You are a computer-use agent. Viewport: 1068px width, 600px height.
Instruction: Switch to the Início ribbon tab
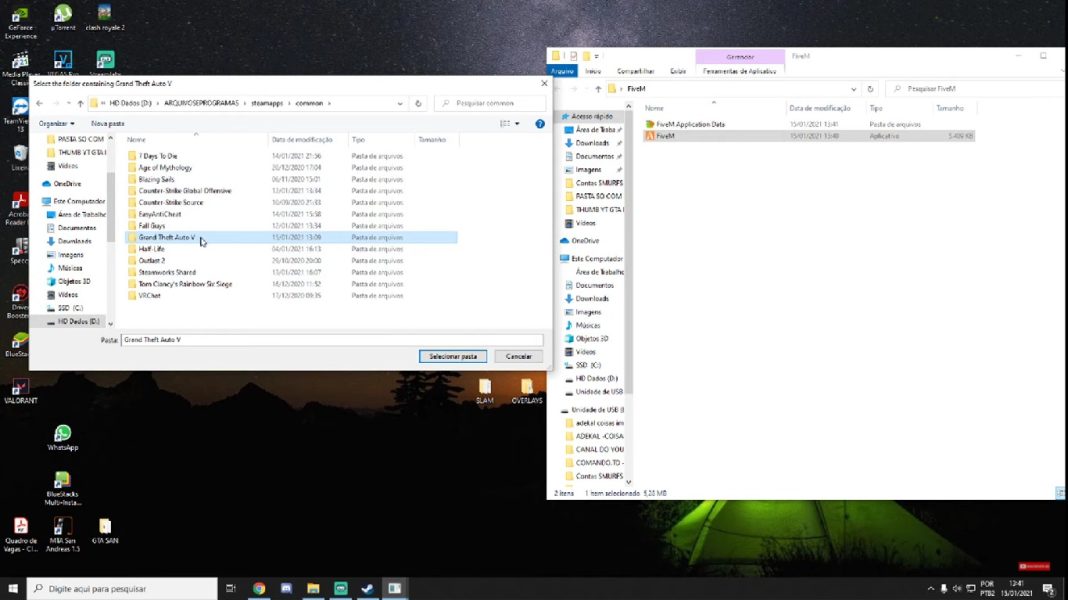point(593,71)
